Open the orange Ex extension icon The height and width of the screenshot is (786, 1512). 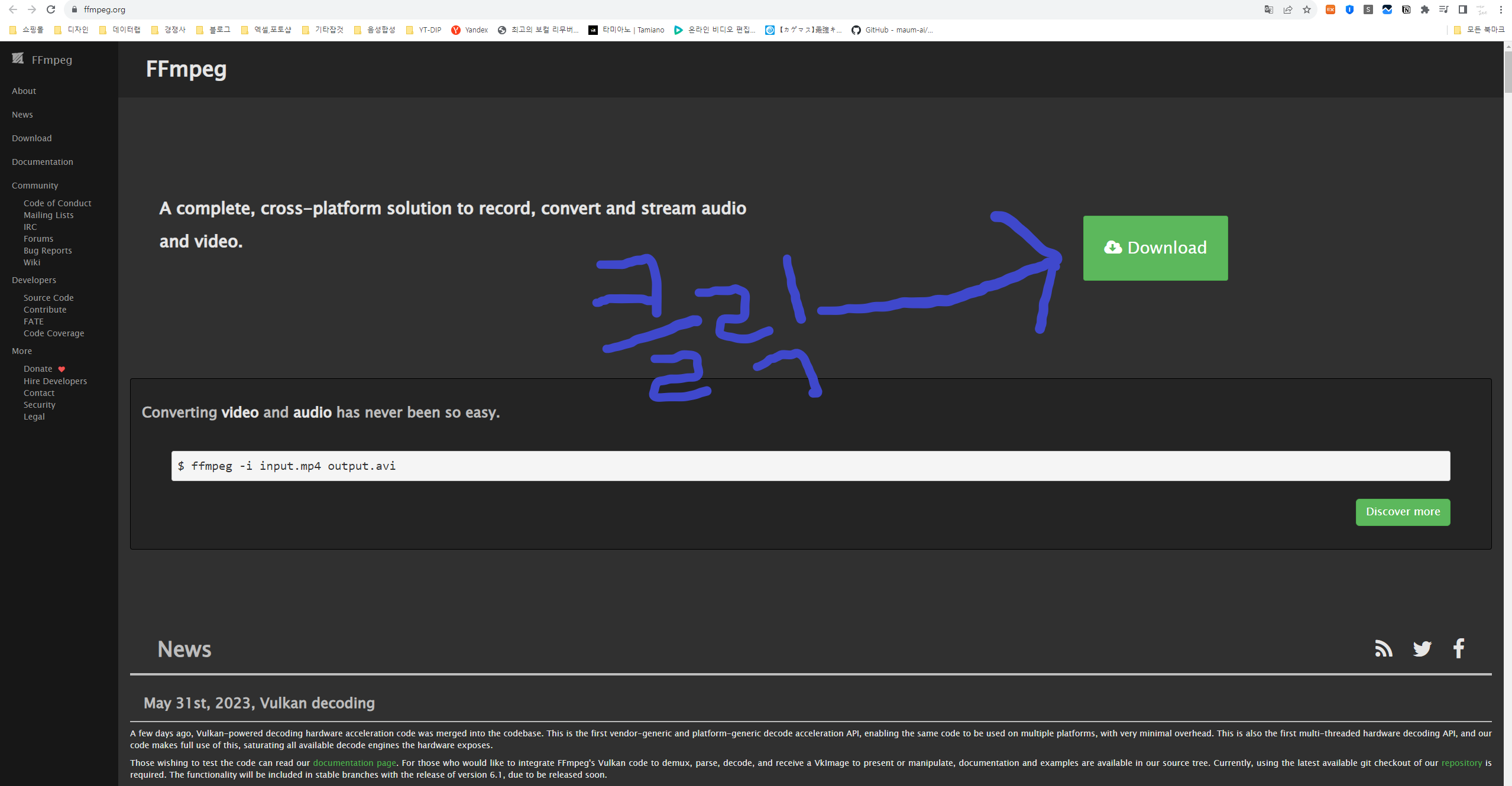[1330, 9]
